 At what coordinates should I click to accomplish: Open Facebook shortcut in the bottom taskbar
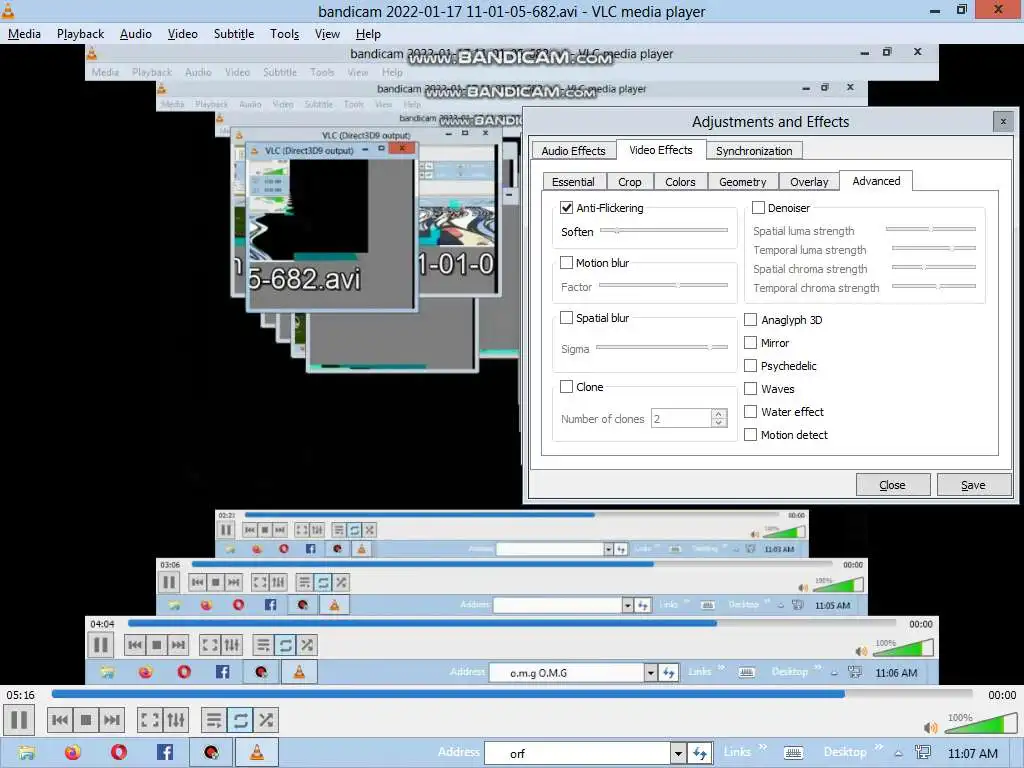pos(165,753)
